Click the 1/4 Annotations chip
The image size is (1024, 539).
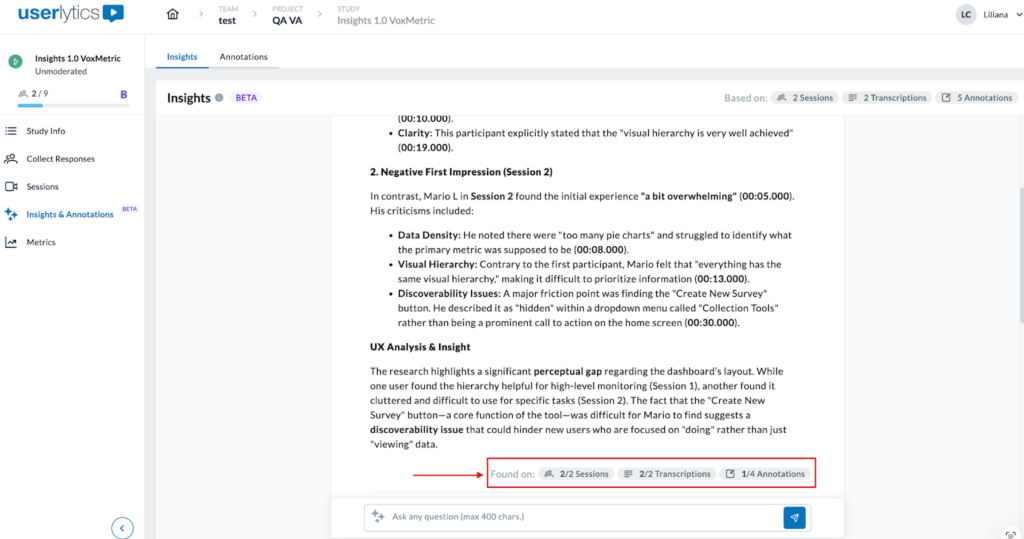coord(766,474)
